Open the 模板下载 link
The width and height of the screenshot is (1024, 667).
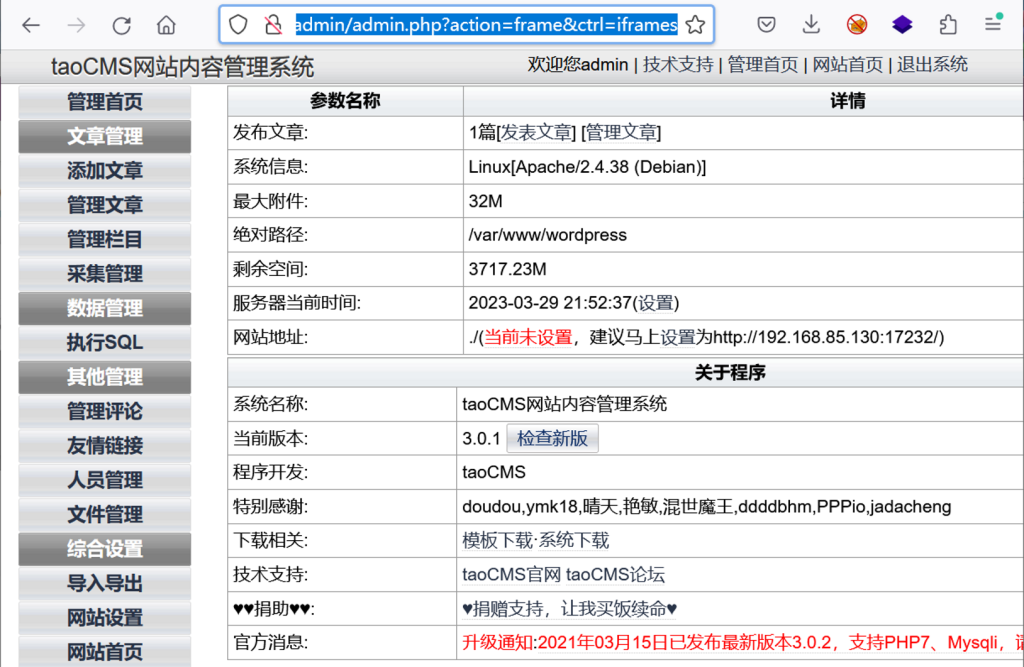pyautogui.click(x=498, y=540)
